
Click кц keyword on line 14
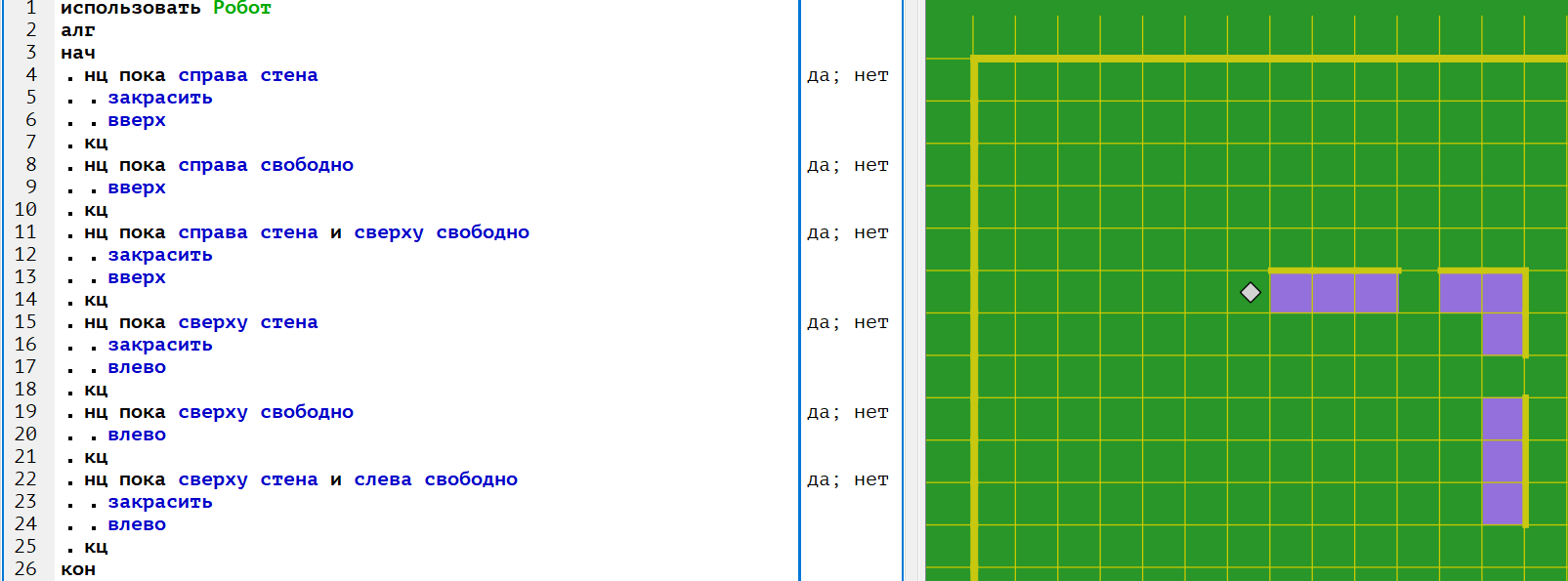[x=96, y=300]
